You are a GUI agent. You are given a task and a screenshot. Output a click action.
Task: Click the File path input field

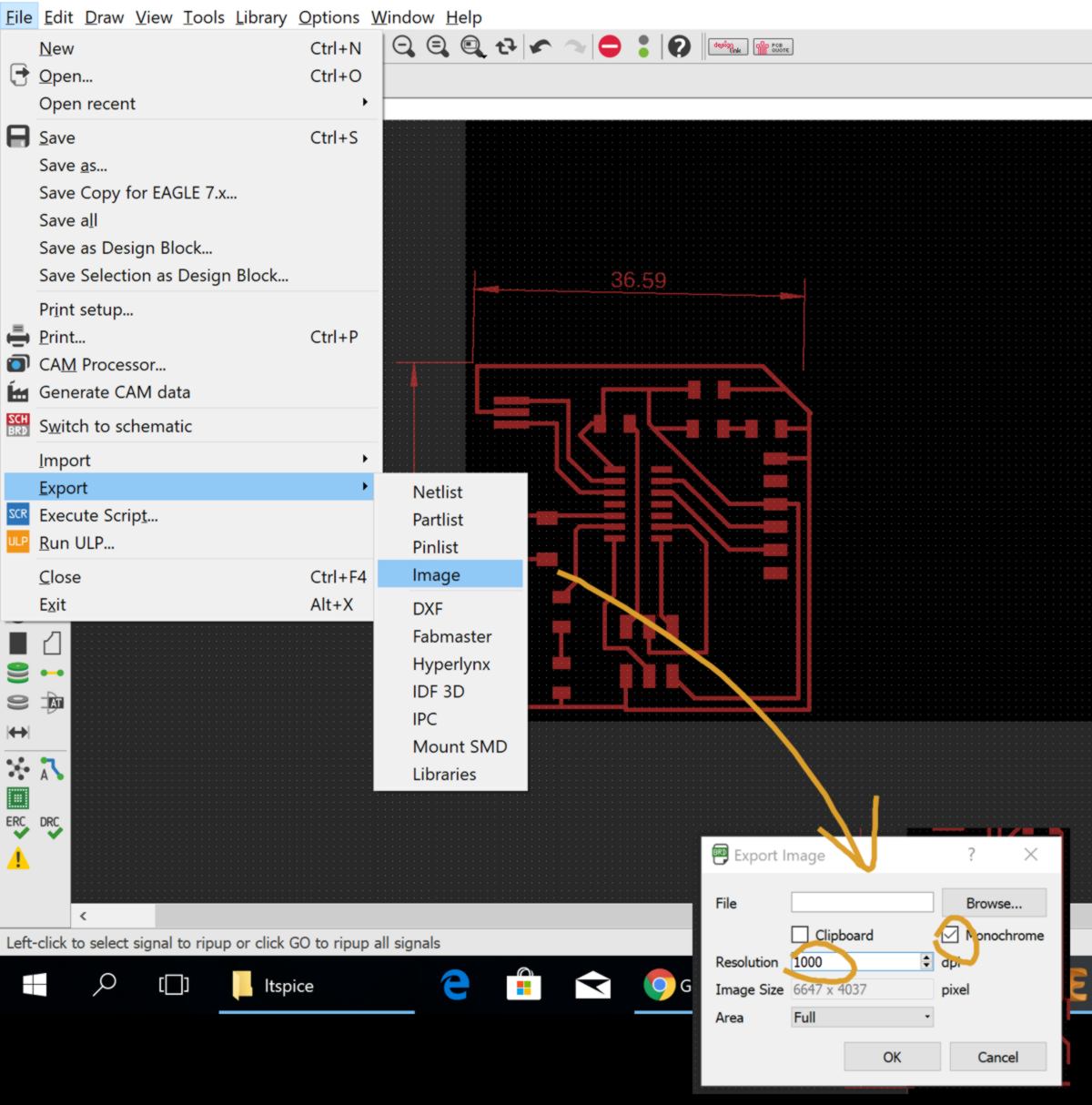pos(862,903)
